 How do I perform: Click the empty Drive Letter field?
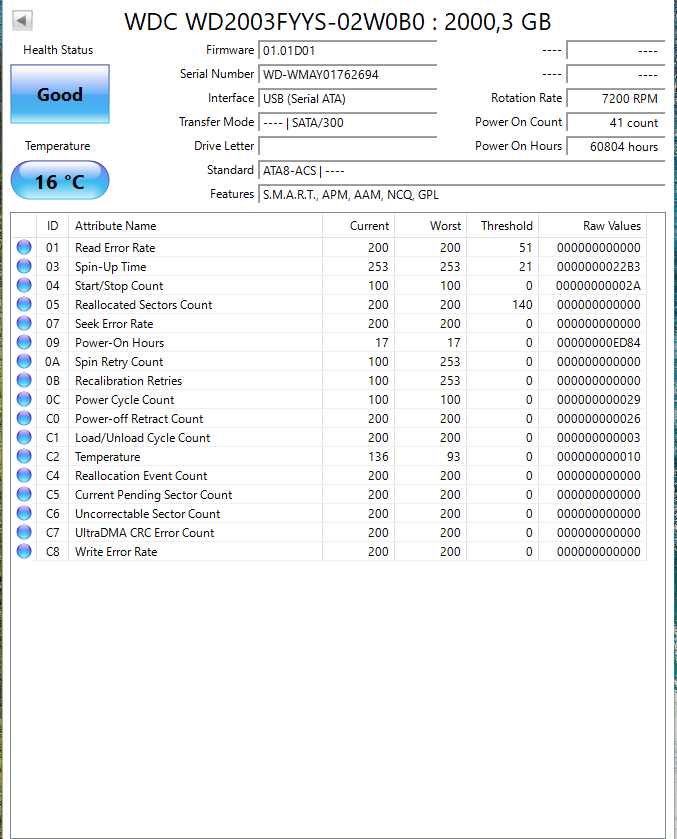point(347,146)
